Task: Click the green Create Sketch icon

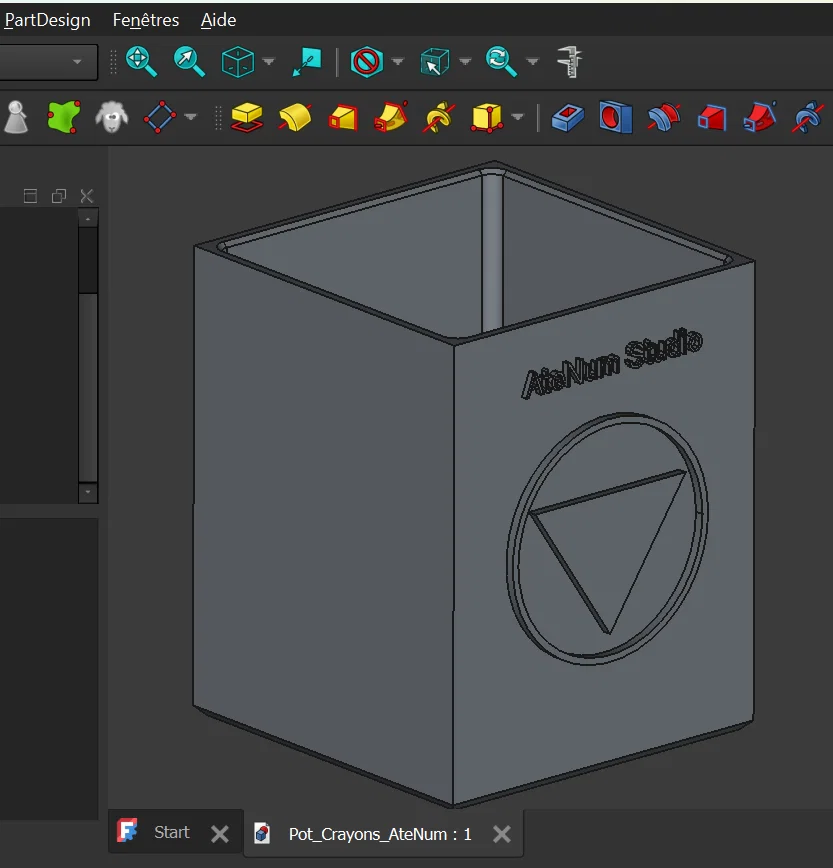Action: point(64,117)
